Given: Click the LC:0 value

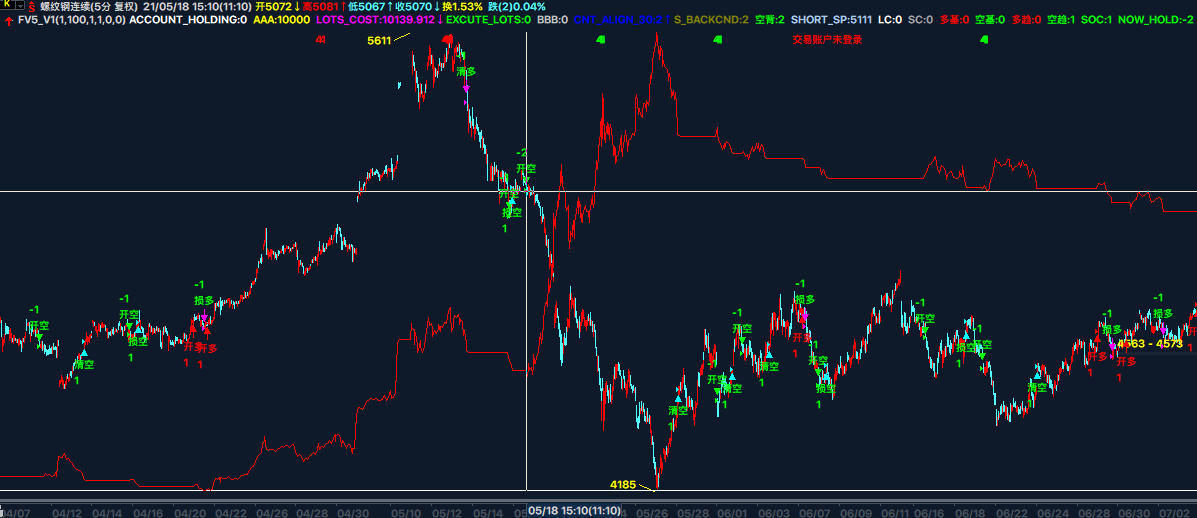Looking at the screenshot, I should (889, 20).
